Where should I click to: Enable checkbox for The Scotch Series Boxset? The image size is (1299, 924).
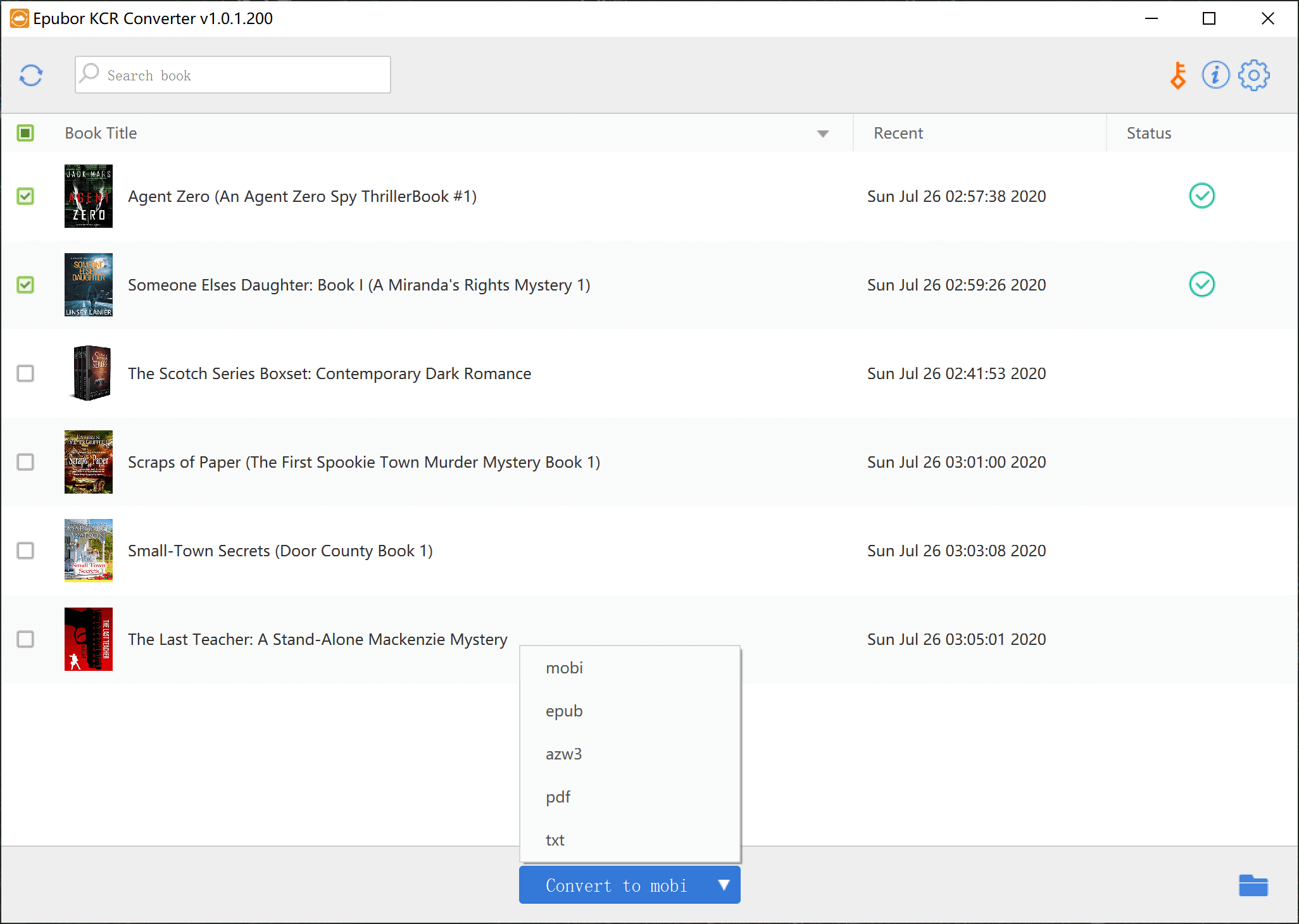(x=26, y=373)
